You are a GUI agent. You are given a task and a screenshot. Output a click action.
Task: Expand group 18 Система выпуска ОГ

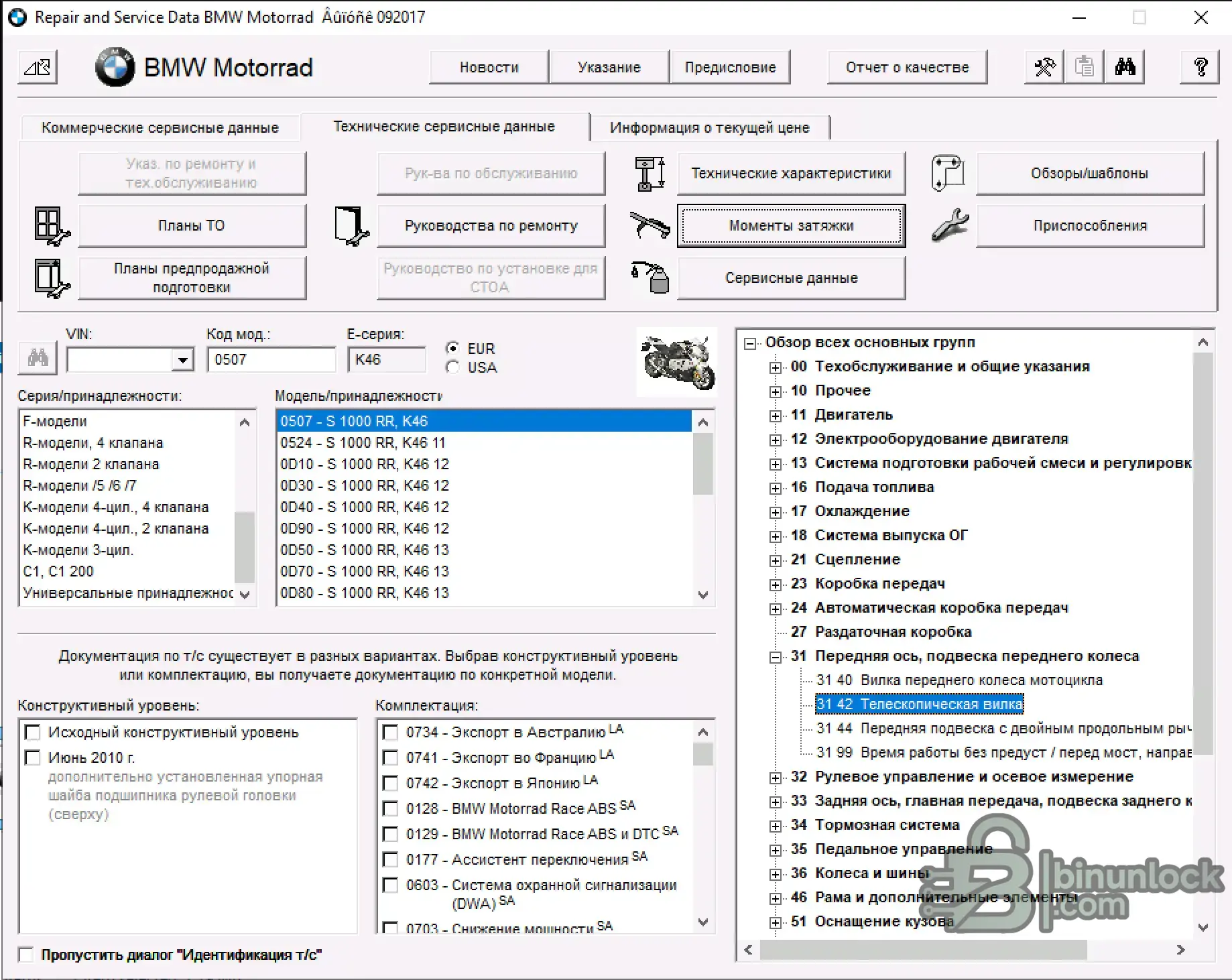pyautogui.click(x=776, y=536)
